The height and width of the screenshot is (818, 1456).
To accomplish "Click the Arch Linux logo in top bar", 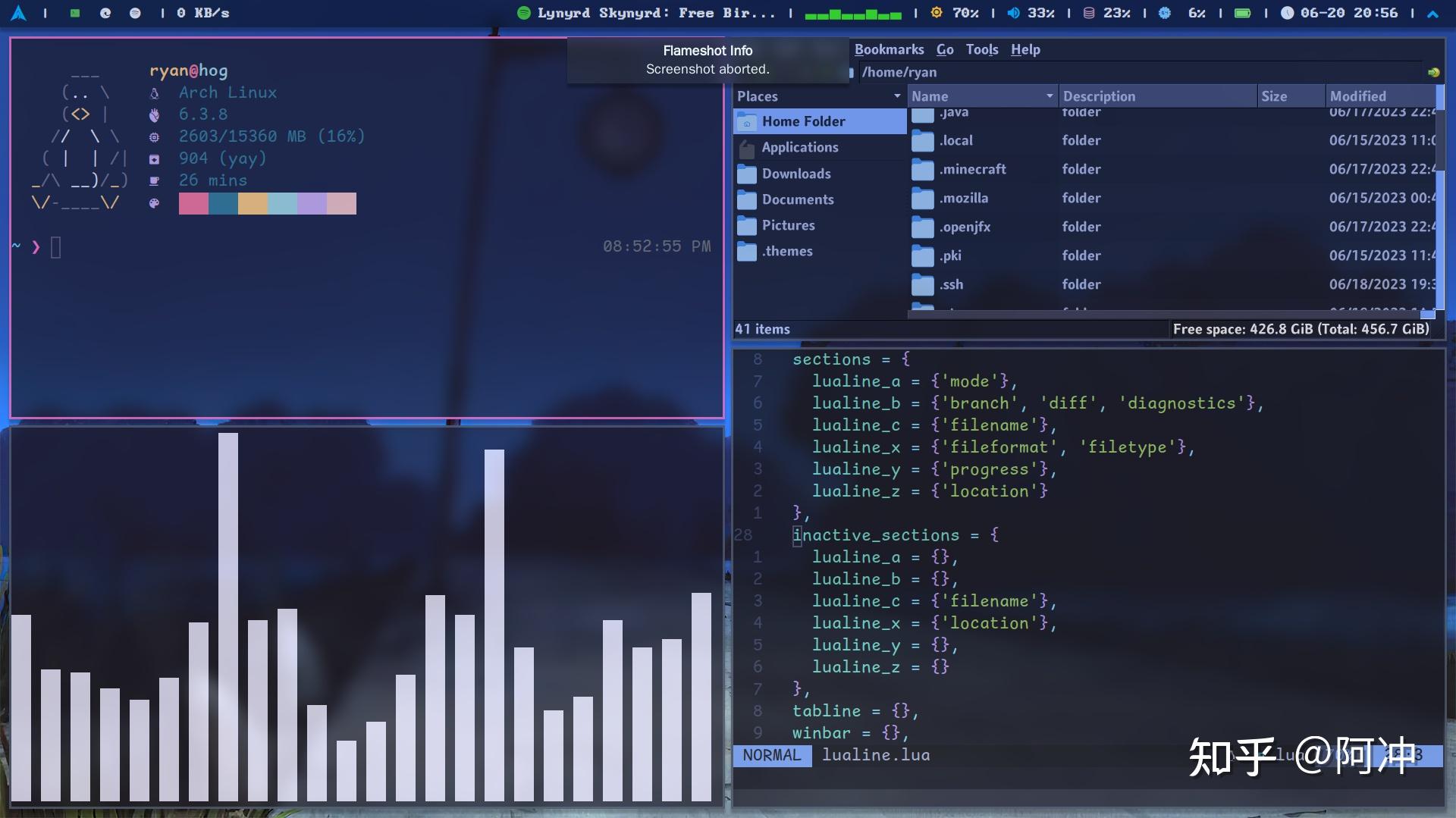I will point(18,12).
